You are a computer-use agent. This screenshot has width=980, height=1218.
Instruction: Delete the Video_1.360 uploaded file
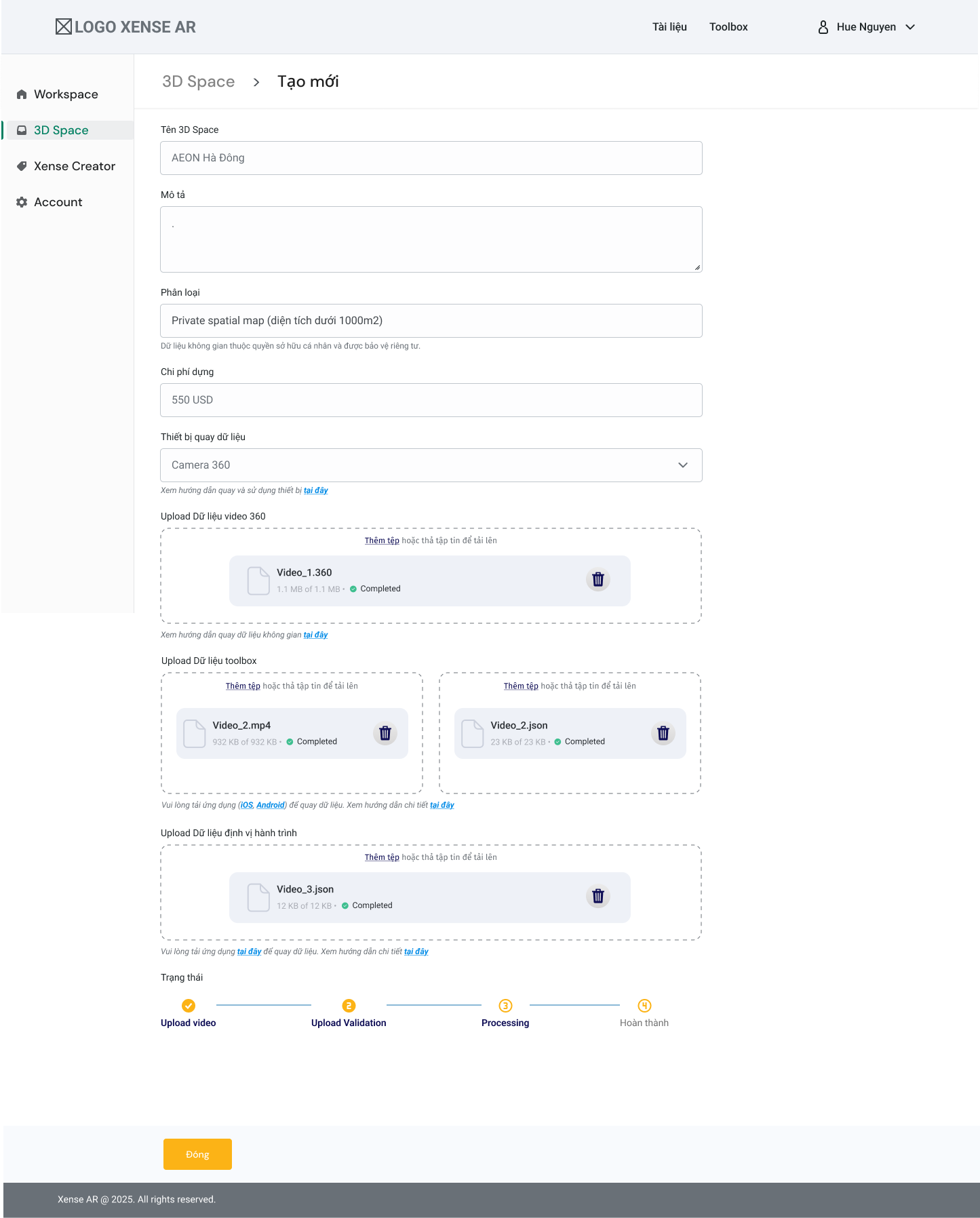pos(597,580)
